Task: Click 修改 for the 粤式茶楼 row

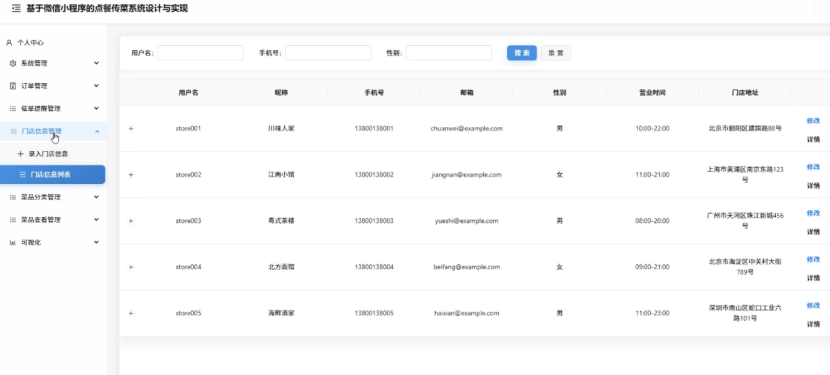Action: coord(813,213)
